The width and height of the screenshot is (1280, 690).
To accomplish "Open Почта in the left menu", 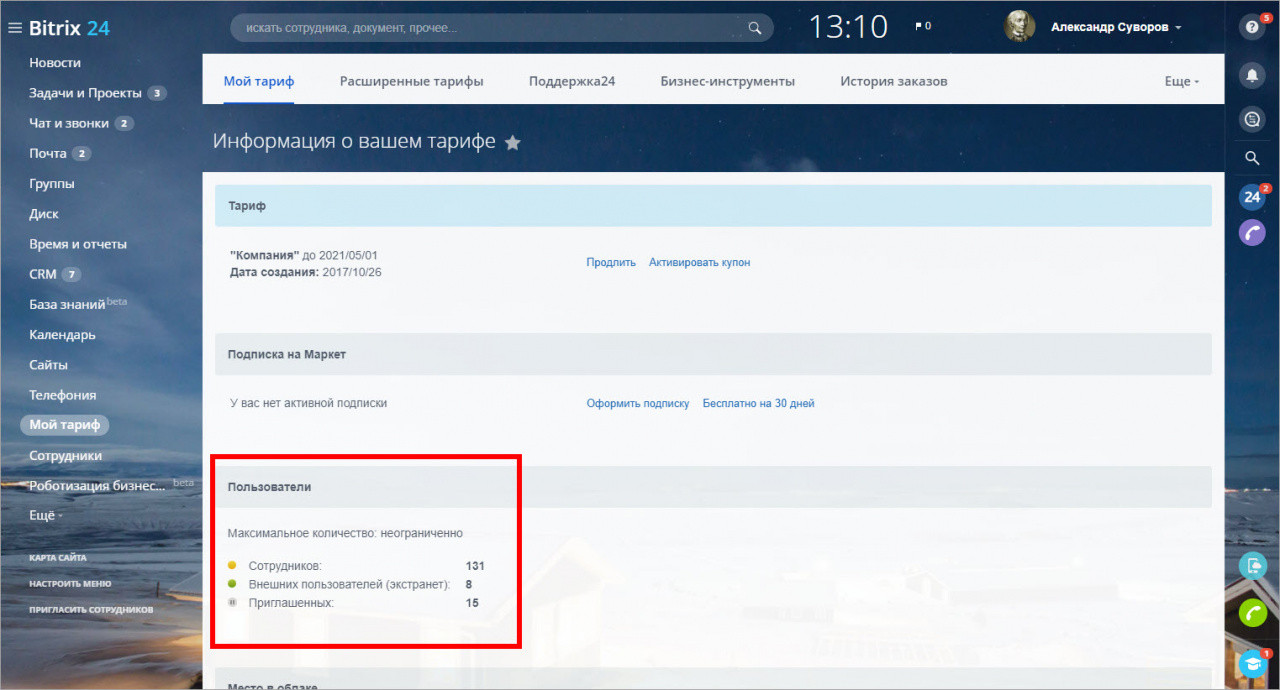I will 48,153.
